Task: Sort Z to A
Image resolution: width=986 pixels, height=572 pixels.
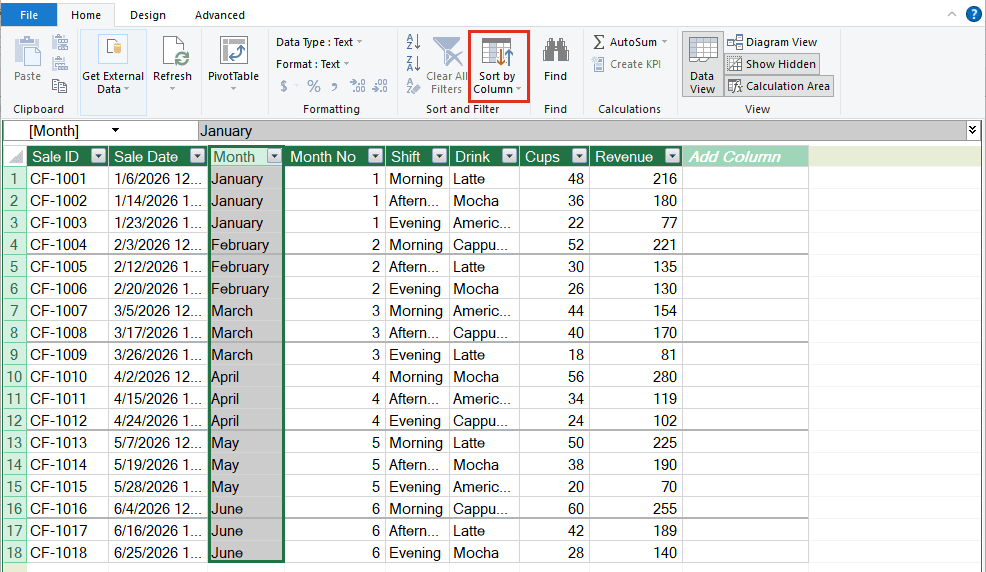Action: pos(413,63)
